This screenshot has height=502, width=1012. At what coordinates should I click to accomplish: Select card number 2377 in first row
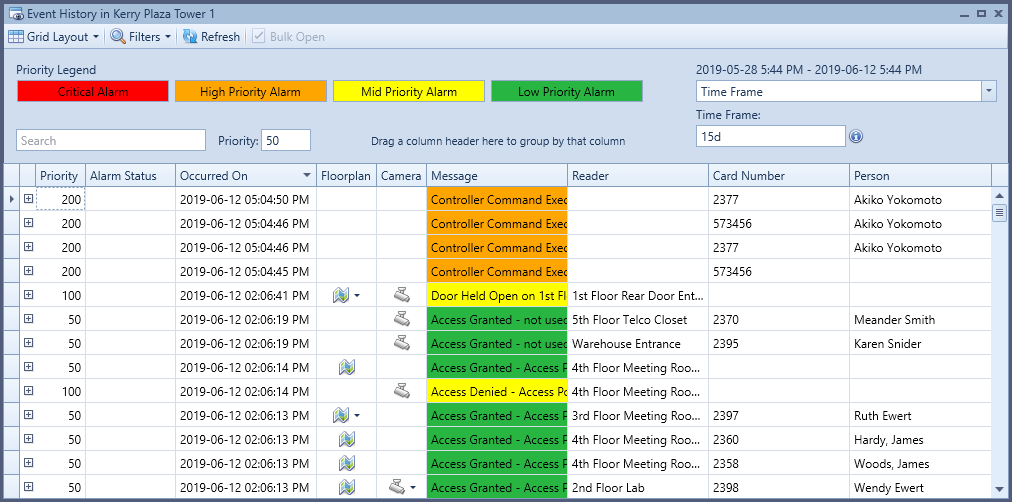[779, 199]
